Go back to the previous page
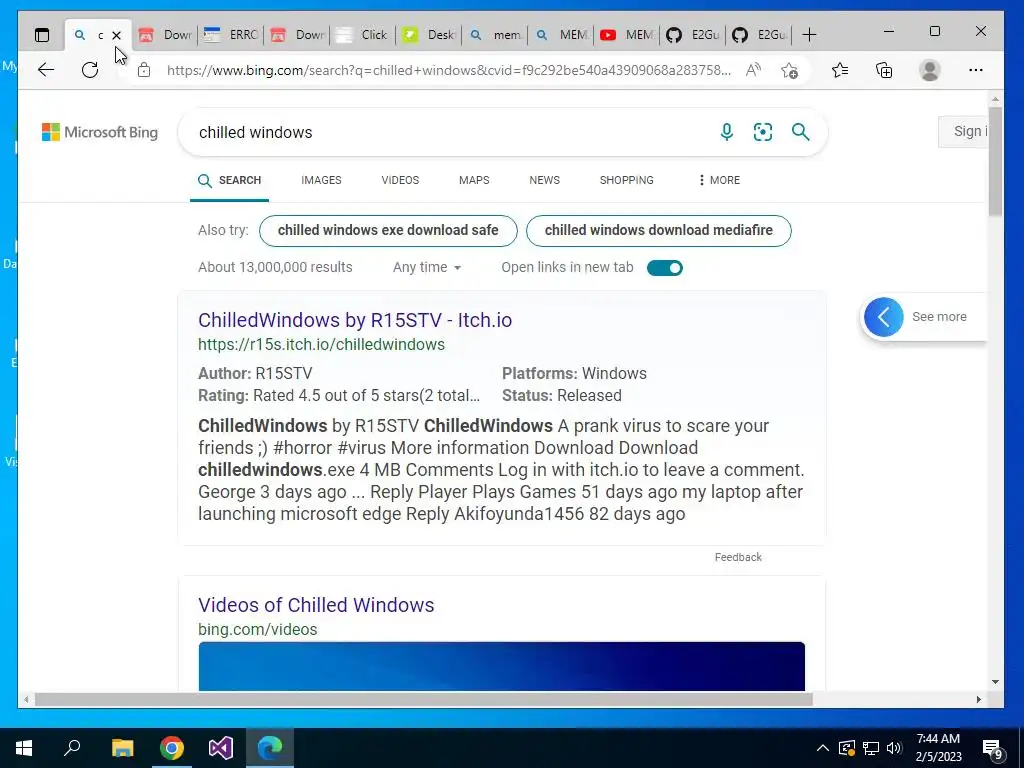 [46, 70]
